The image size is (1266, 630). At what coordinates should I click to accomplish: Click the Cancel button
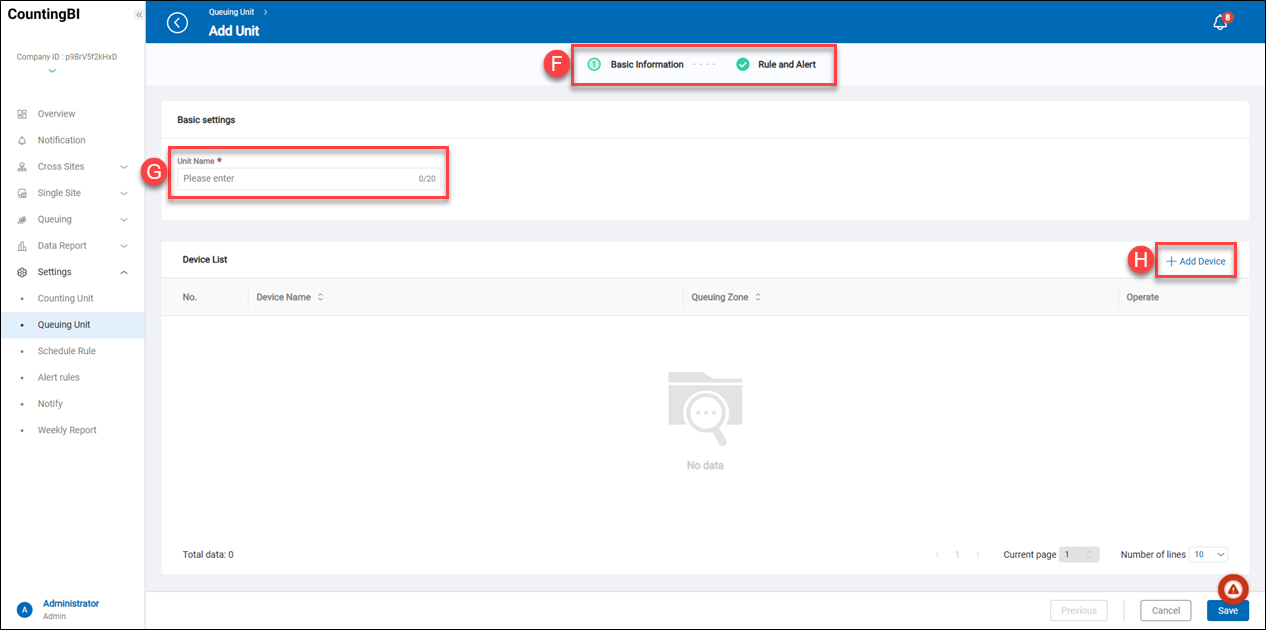pyautogui.click(x=1165, y=610)
